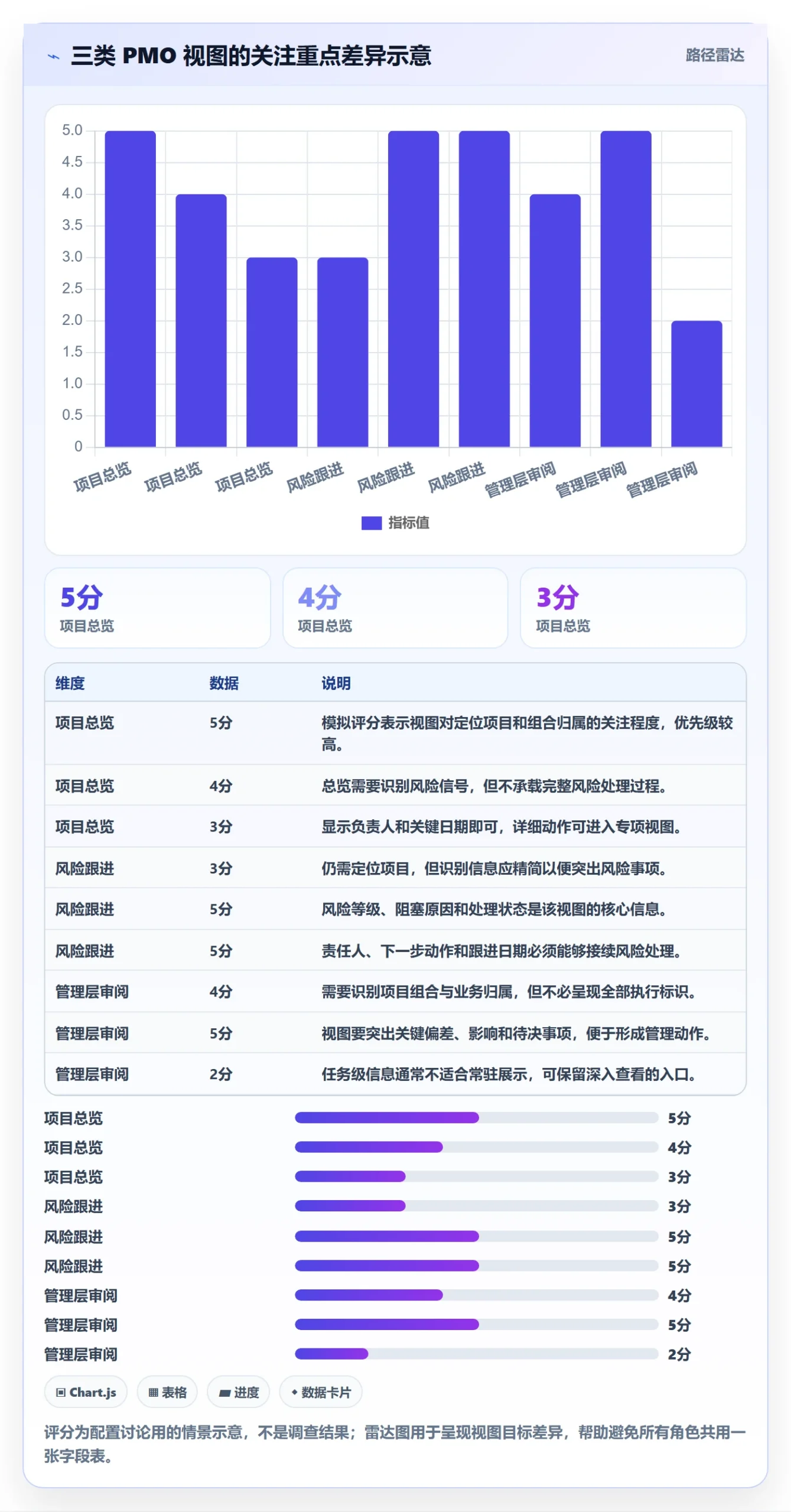Select the row text 显示负责人和关键日期即可
Image resolution: width=791 pixels, height=1512 pixels.
[502, 827]
